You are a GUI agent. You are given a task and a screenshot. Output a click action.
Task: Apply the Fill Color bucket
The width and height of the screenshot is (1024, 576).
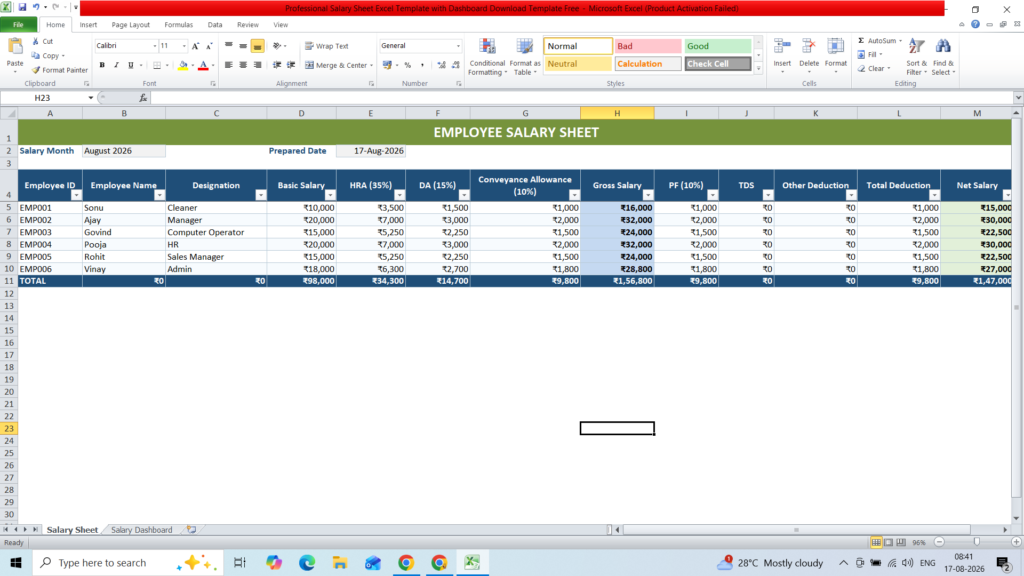coord(183,65)
